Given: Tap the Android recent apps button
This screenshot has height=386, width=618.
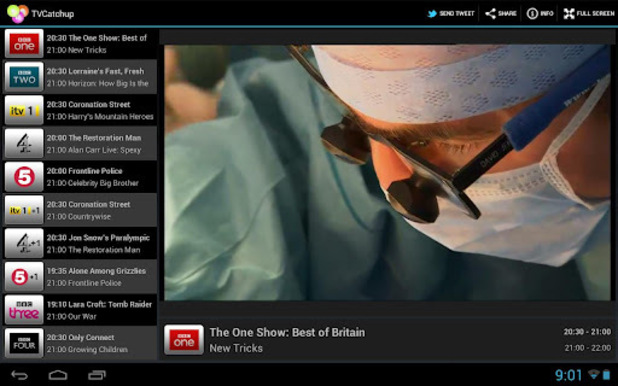Looking at the screenshot, I should pos(97,375).
